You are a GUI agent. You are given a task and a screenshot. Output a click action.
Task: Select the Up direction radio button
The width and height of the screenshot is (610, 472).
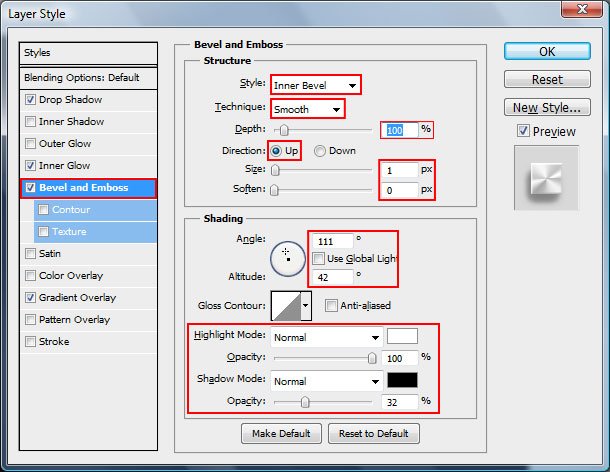coord(276,151)
